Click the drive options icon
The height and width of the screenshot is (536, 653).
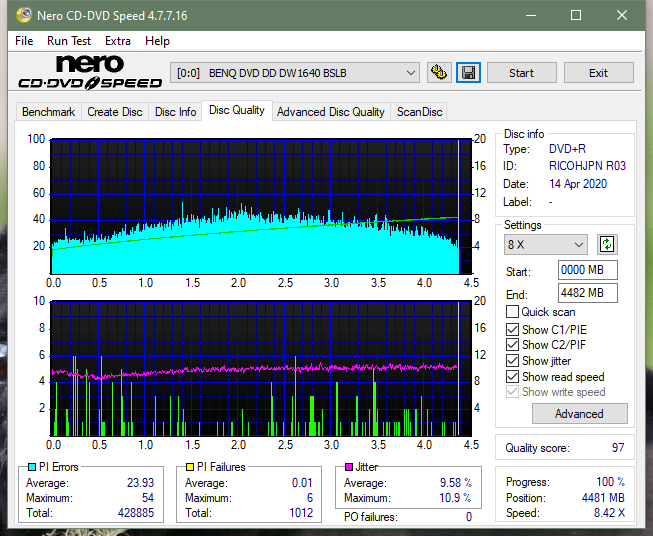[x=439, y=73]
